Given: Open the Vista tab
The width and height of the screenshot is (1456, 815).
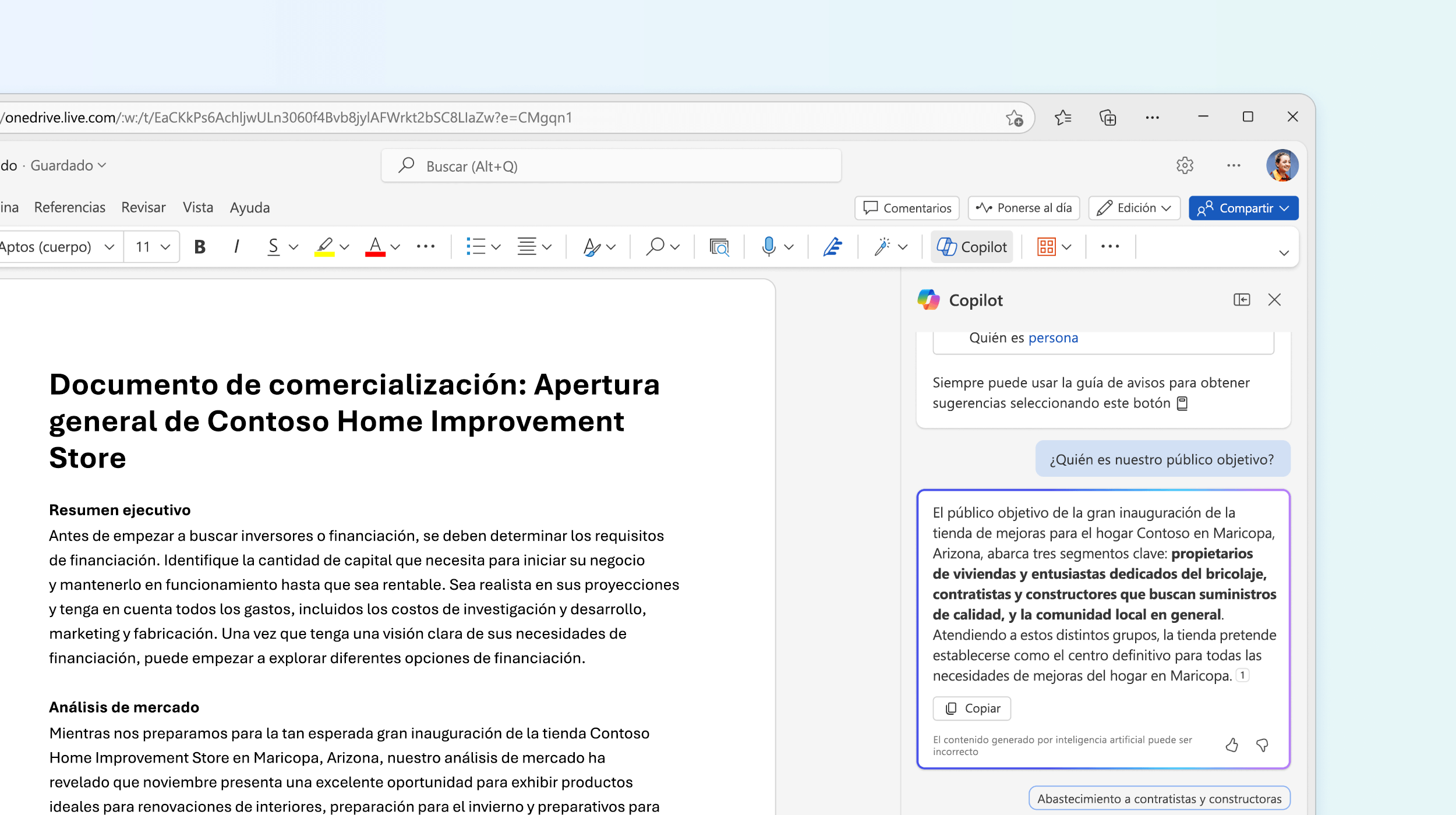Looking at the screenshot, I should click(x=198, y=208).
